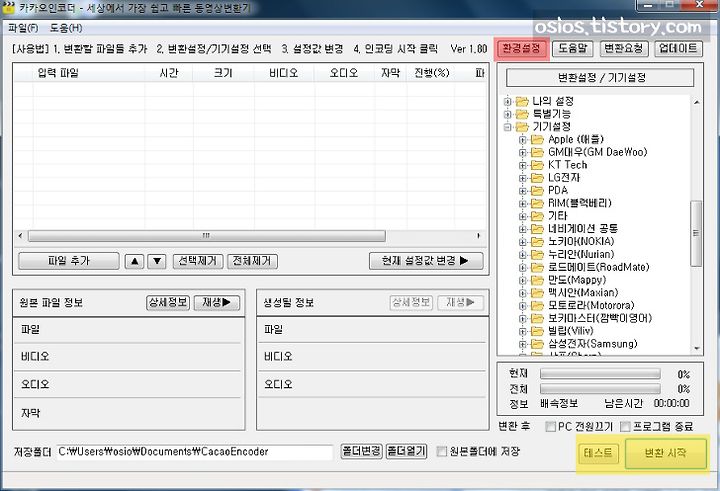720x491 pixels.
Task: Select the 기타 folder icon
Action: (537, 216)
